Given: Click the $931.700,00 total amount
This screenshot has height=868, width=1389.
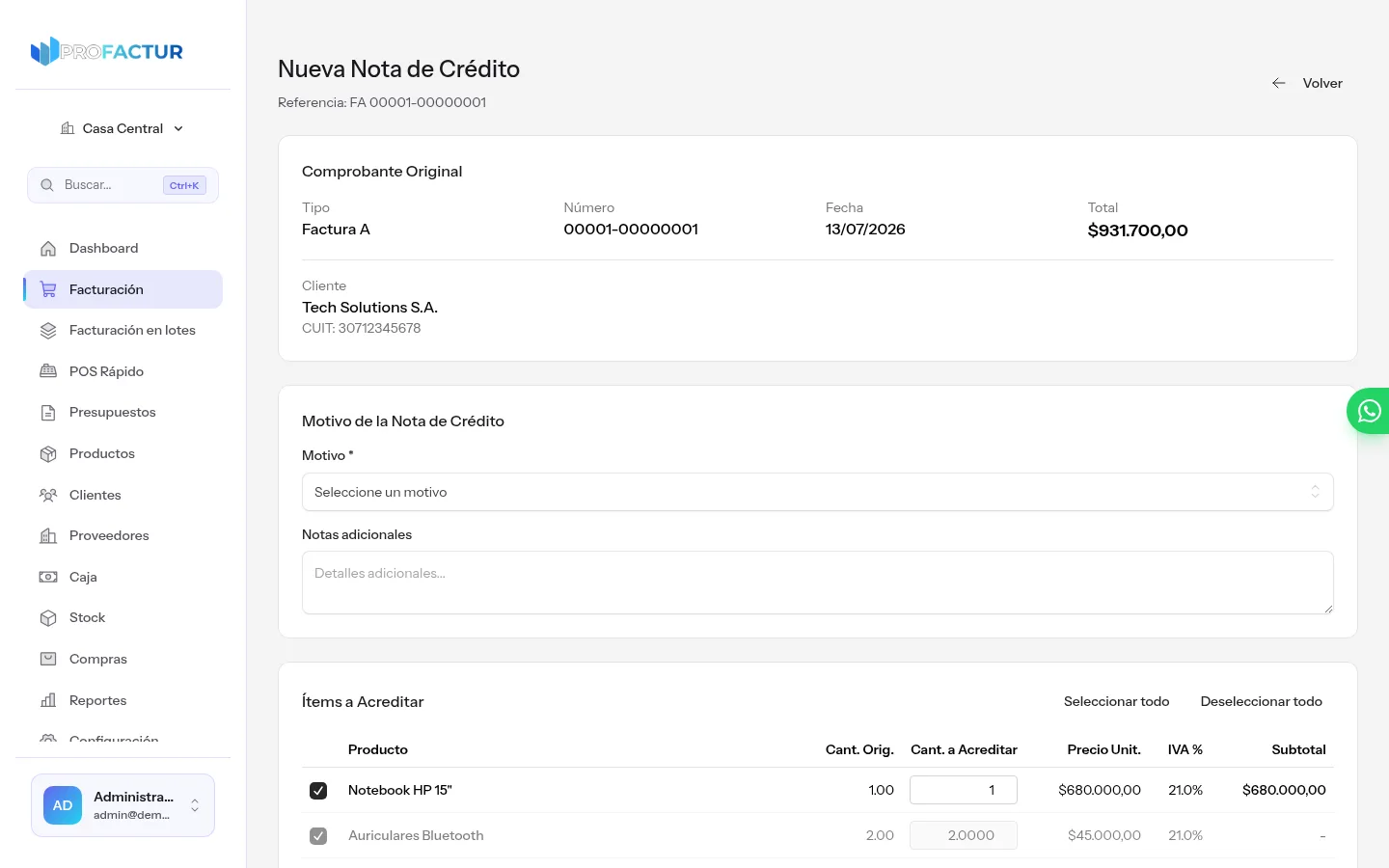Looking at the screenshot, I should point(1138,231).
